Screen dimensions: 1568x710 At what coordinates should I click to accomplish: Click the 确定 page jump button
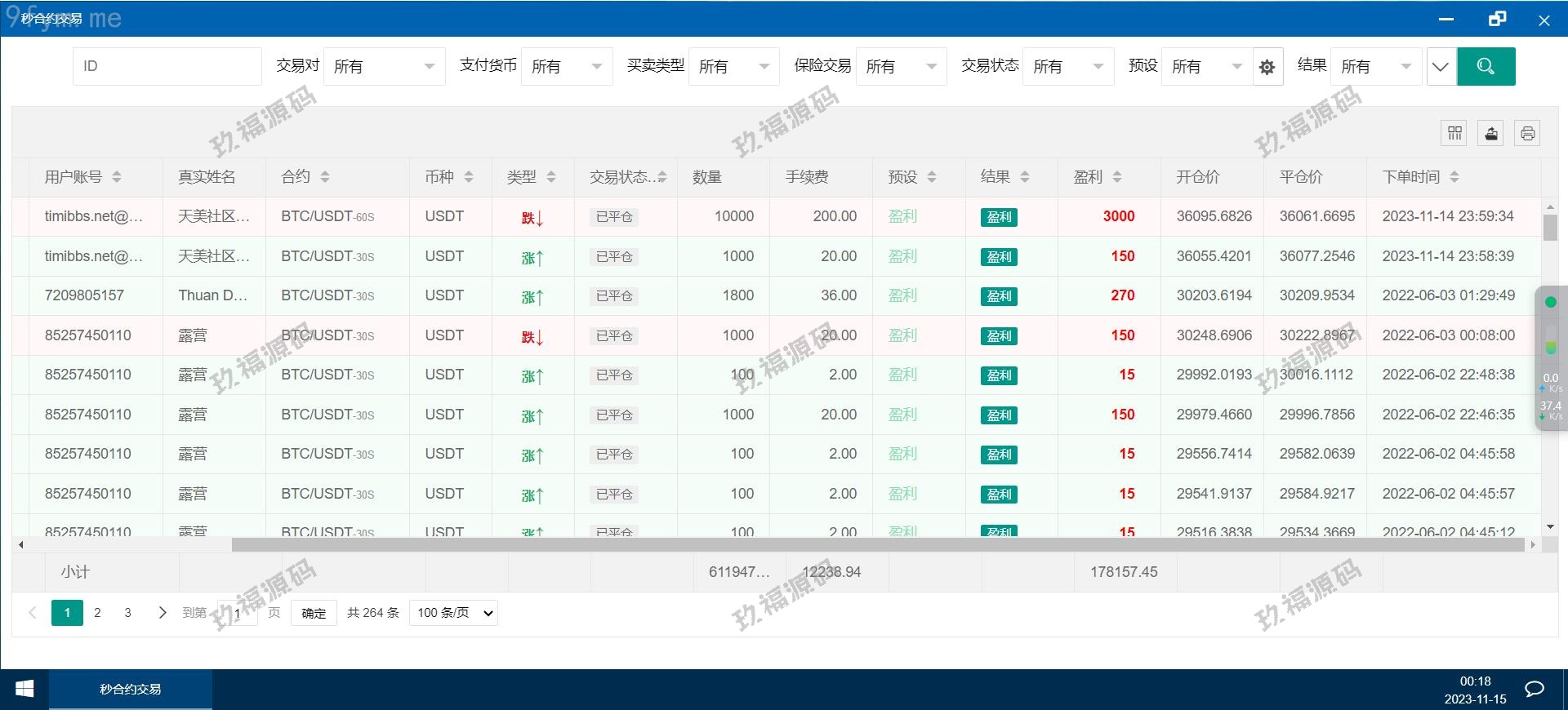click(x=314, y=613)
